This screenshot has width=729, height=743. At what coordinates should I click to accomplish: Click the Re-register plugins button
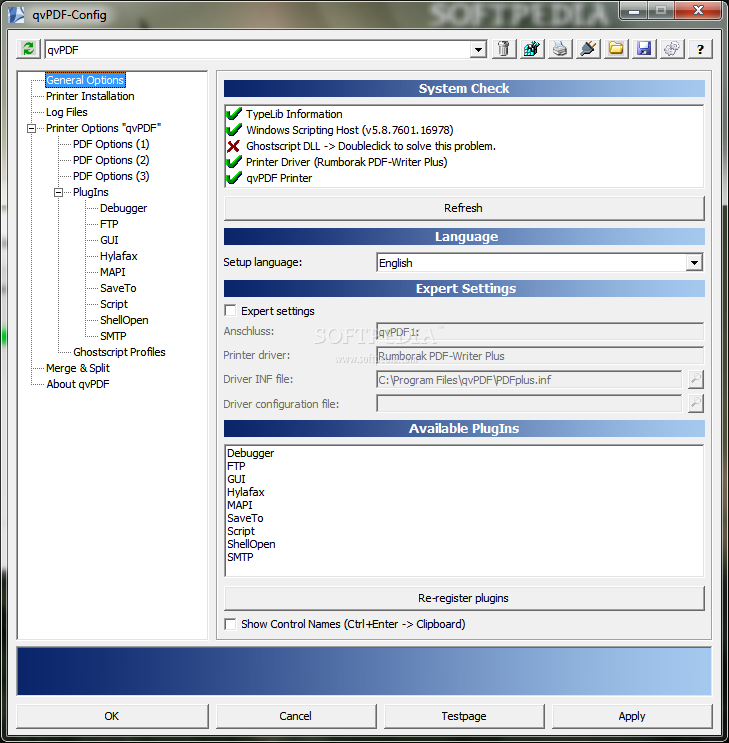tap(464, 598)
